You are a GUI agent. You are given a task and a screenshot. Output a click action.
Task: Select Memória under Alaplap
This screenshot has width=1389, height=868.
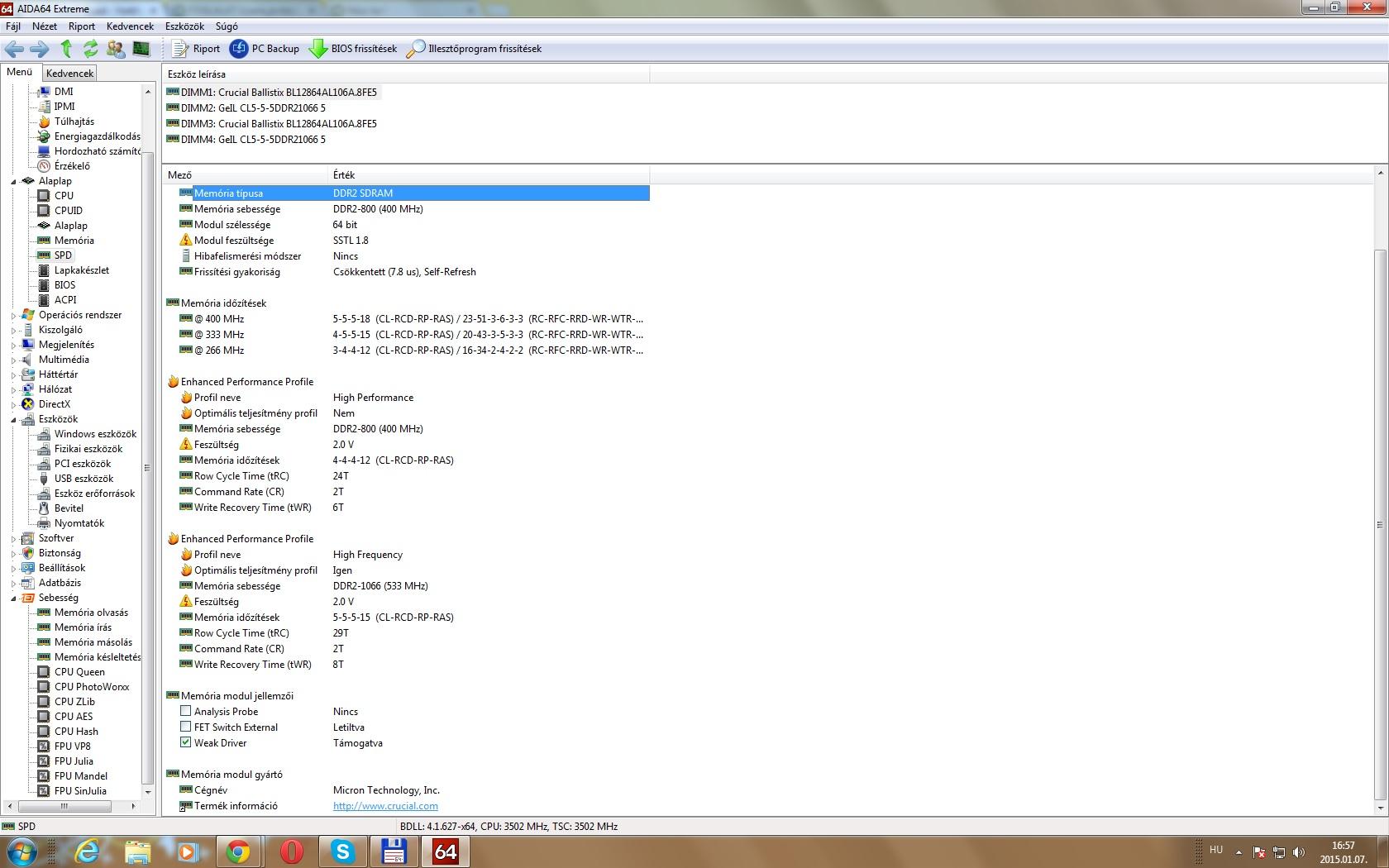[x=74, y=241]
